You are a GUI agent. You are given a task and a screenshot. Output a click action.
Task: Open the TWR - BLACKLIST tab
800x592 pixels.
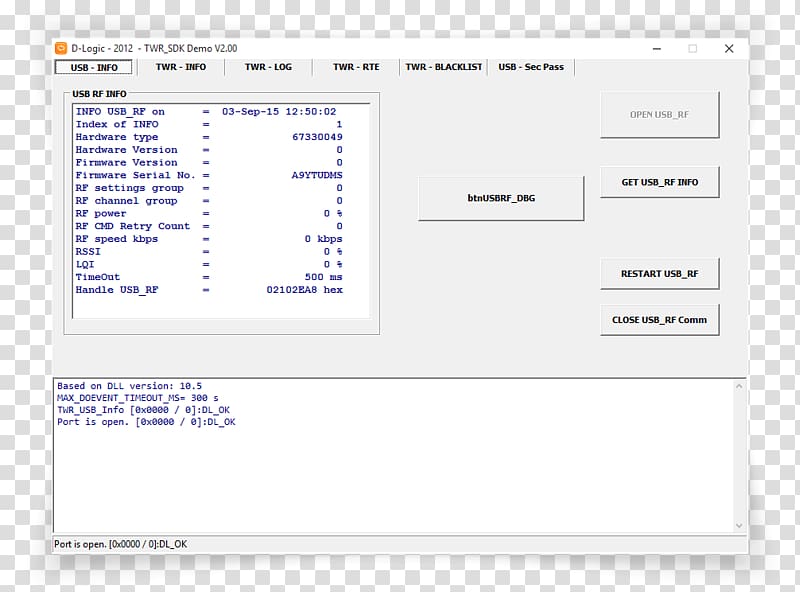[443, 67]
